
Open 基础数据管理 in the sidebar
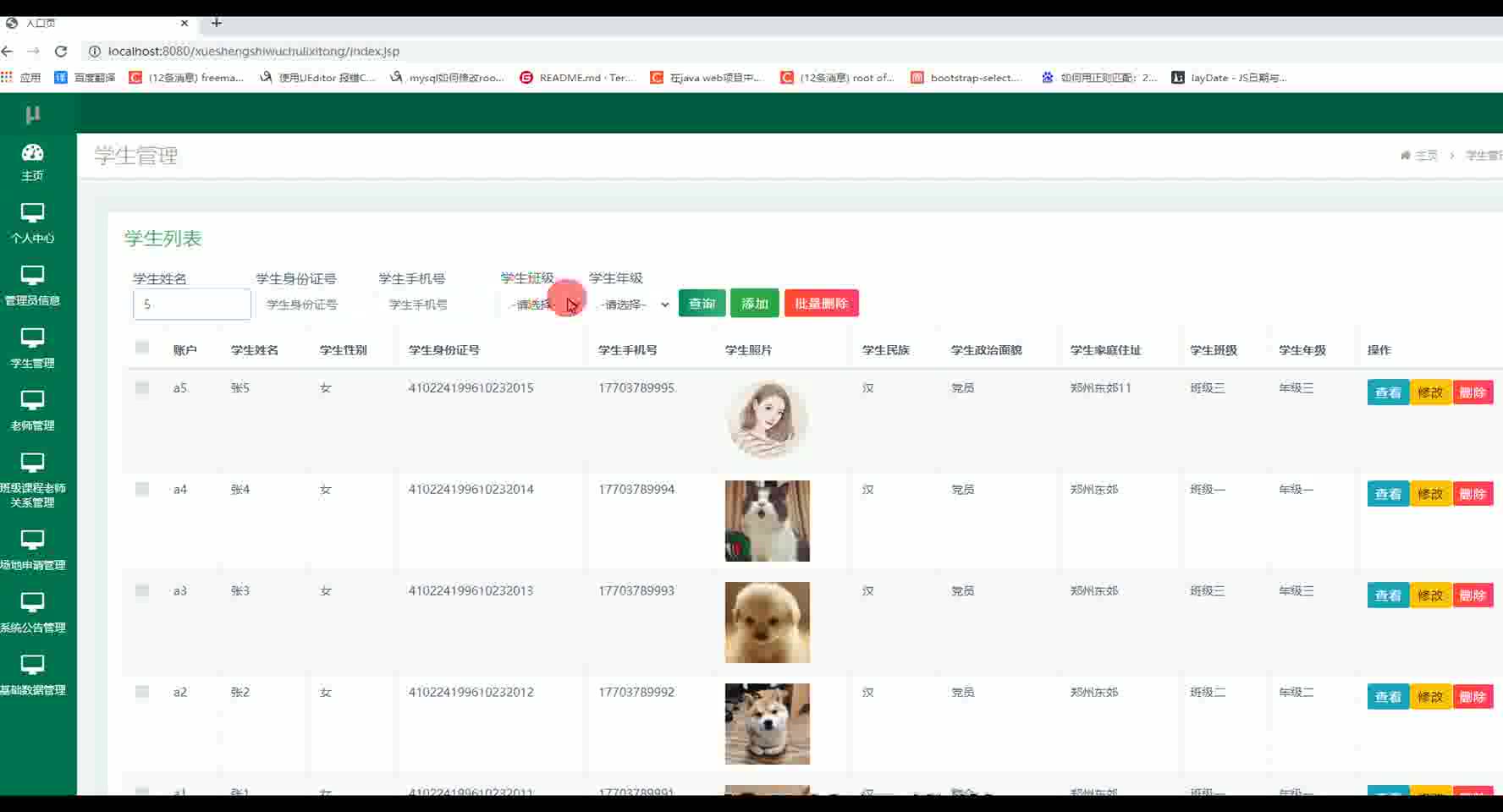[x=32, y=676]
